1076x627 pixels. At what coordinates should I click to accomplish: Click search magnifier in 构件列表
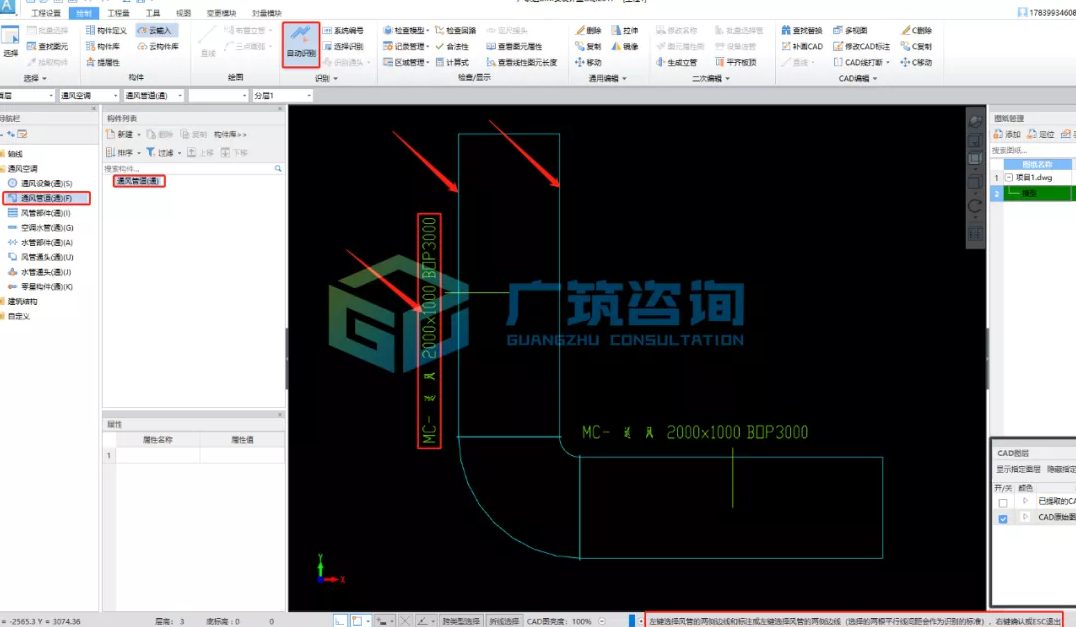(x=278, y=168)
